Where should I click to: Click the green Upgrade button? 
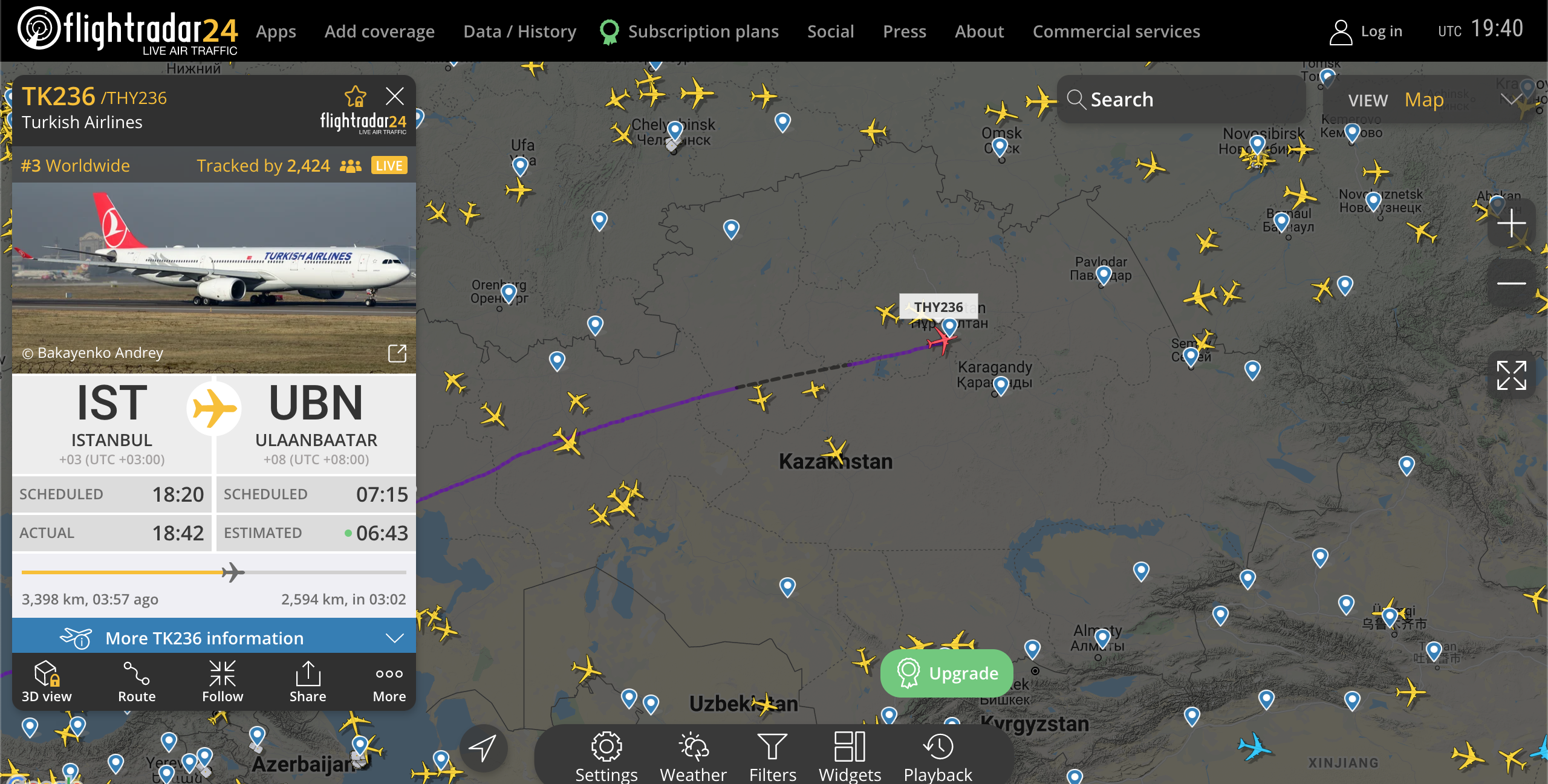[x=947, y=673]
